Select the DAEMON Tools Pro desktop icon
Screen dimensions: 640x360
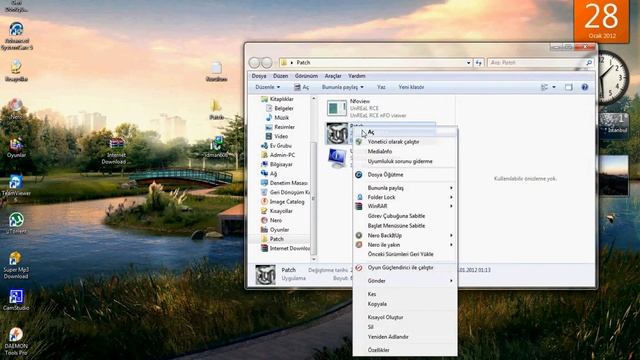16,341
